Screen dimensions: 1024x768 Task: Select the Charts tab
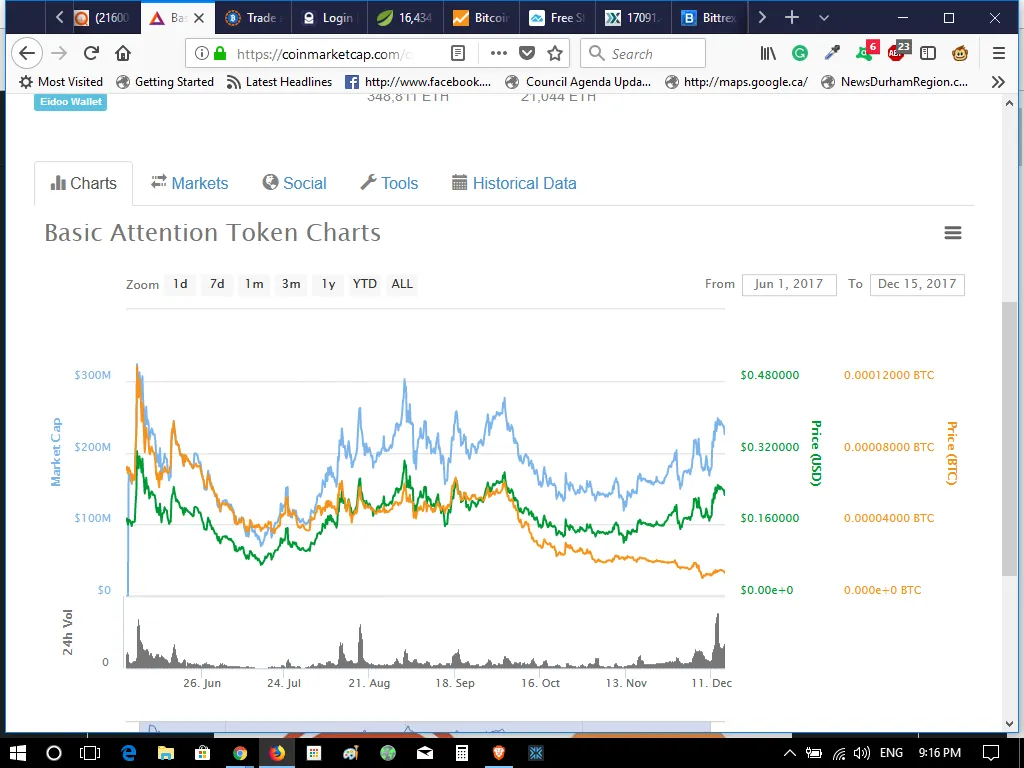pyautogui.click(x=84, y=184)
